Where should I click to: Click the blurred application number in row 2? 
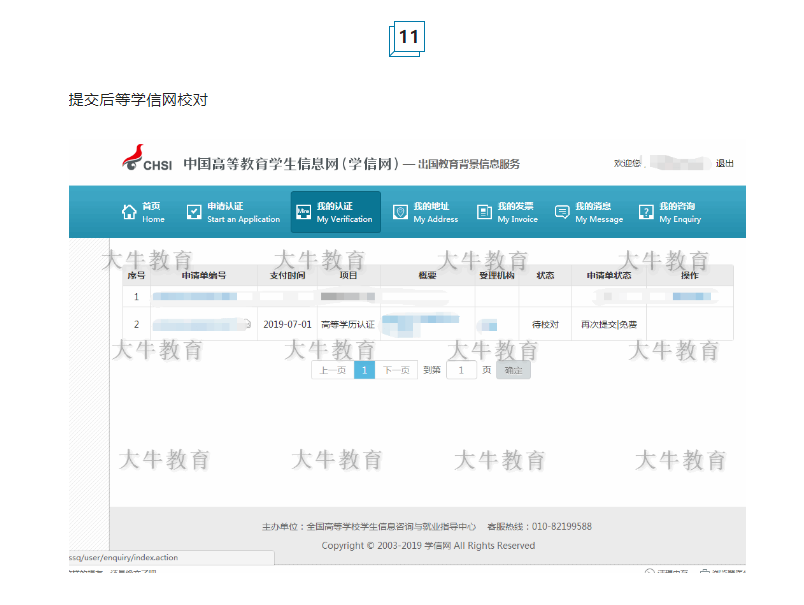click(x=201, y=324)
